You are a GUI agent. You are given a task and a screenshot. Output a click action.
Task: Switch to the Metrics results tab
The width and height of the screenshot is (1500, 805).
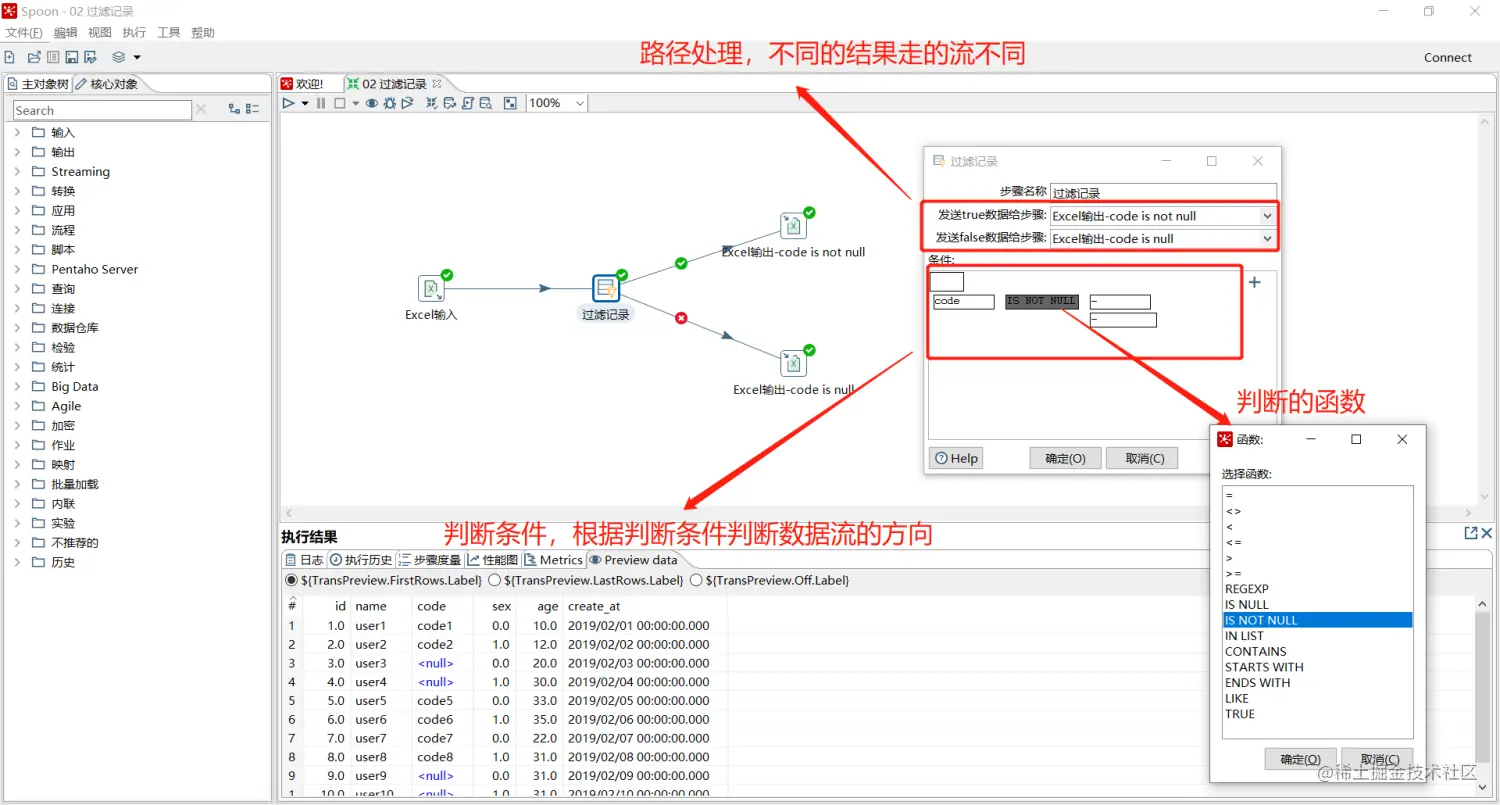coord(553,560)
